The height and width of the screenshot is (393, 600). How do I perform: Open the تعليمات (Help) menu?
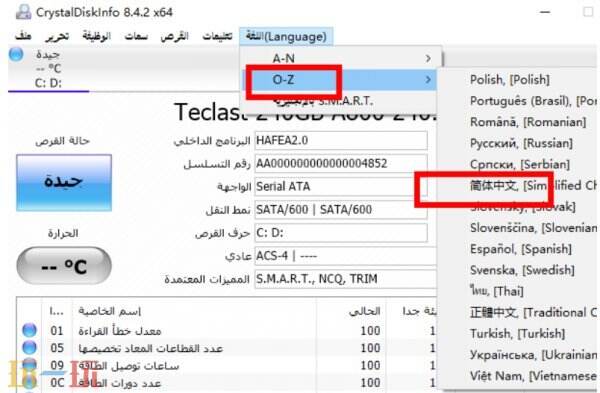click(217, 36)
